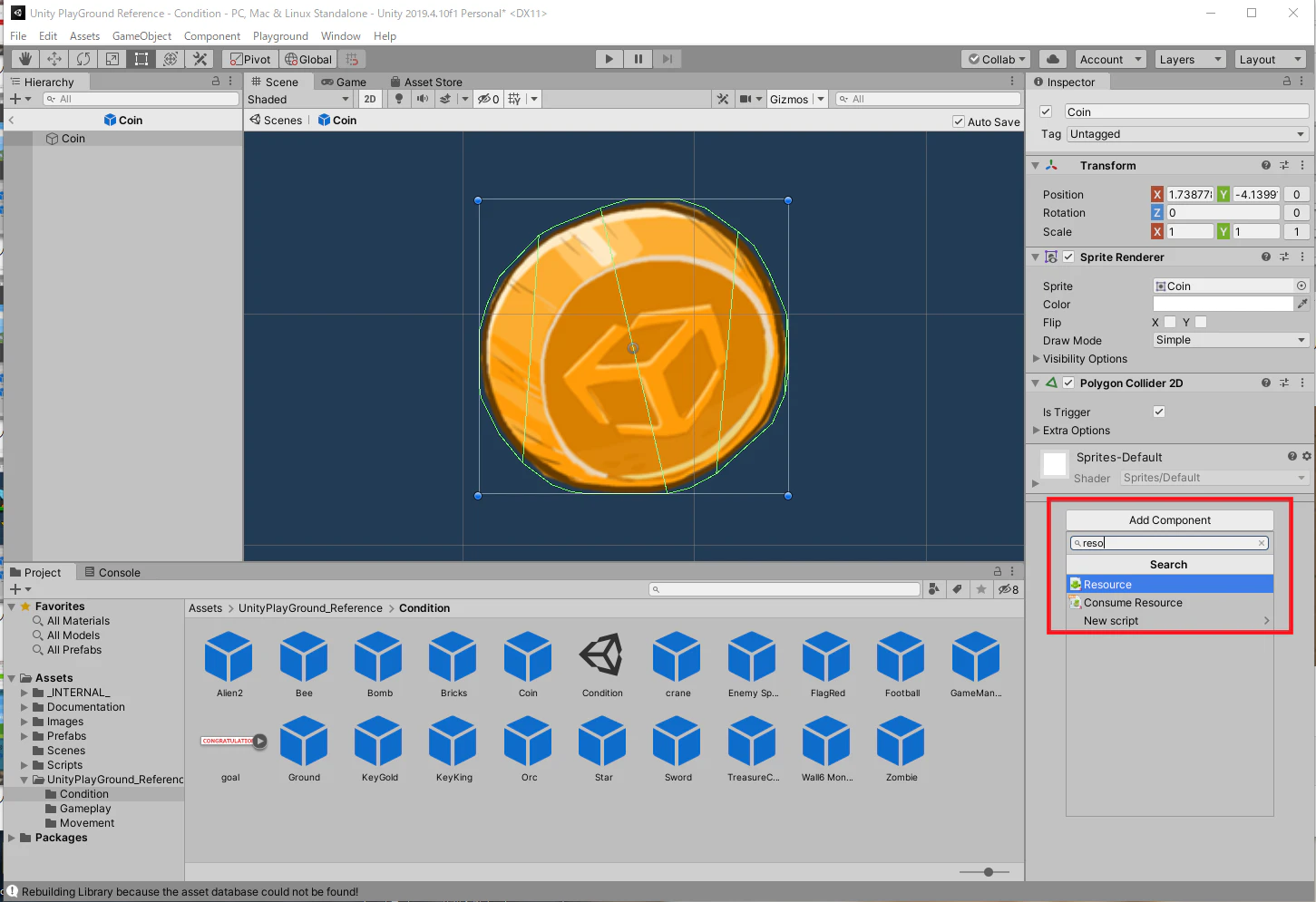This screenshot has width=1316, height=902.
Task: Toggle scene lighting bulb icon
Action: (x=399, y=99)
